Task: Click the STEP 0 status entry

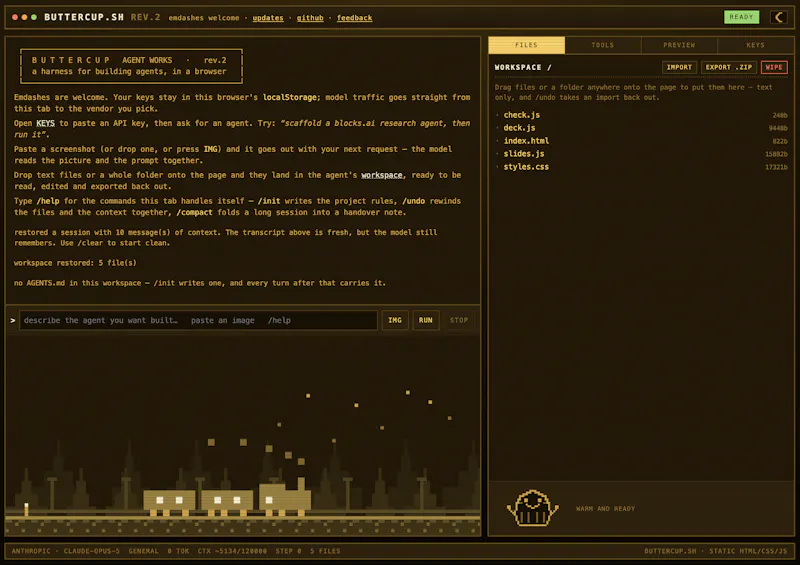Action: (288, 551)
